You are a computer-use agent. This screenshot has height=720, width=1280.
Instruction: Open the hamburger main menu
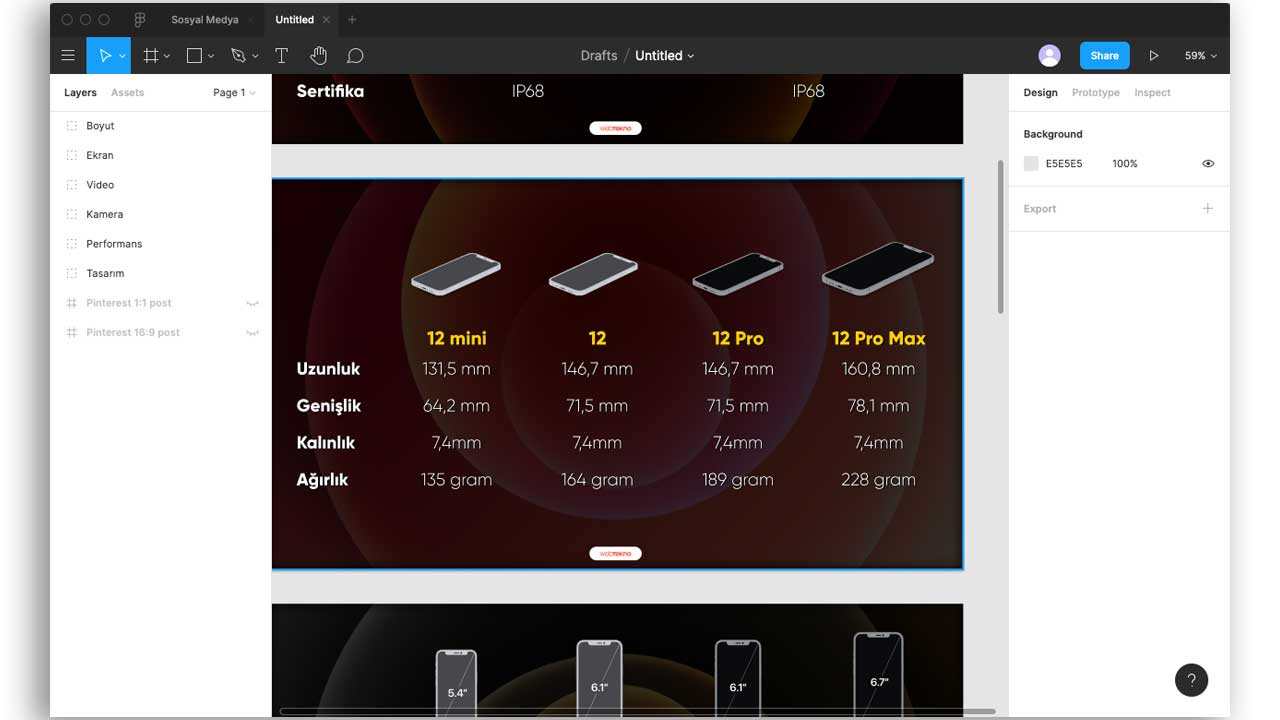68,56
